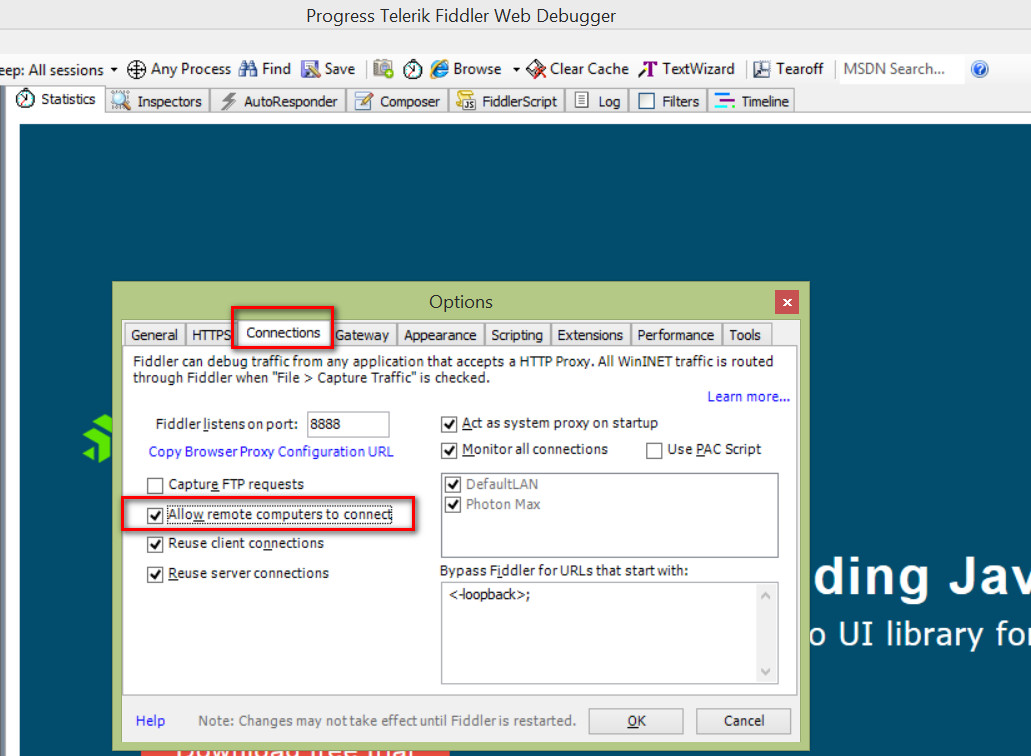Click the Fiddler listens on port field
The height and width of the screenshot is (756, 1031).
pyautogui.click(x=348, y=424)
